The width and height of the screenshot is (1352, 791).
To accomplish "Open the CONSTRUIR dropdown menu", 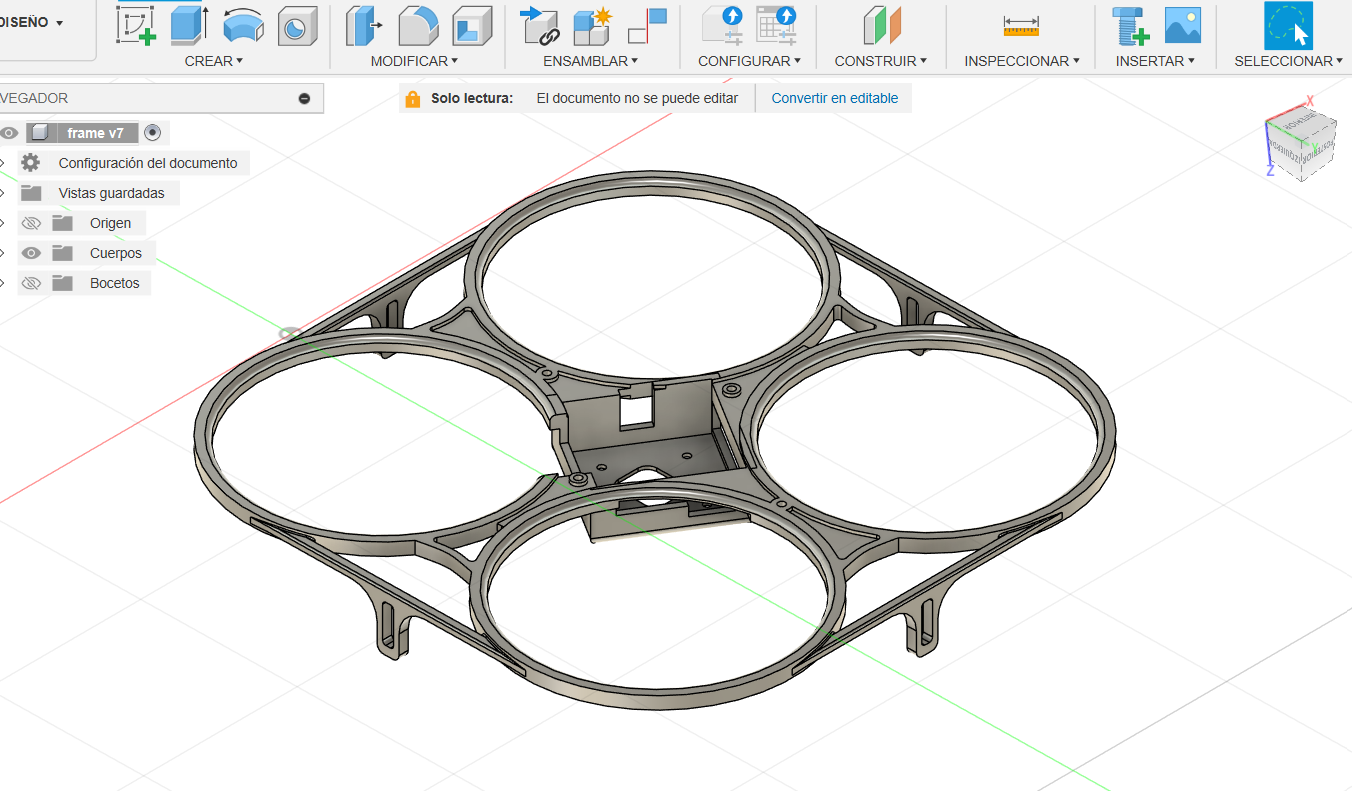I will [881, 61].
